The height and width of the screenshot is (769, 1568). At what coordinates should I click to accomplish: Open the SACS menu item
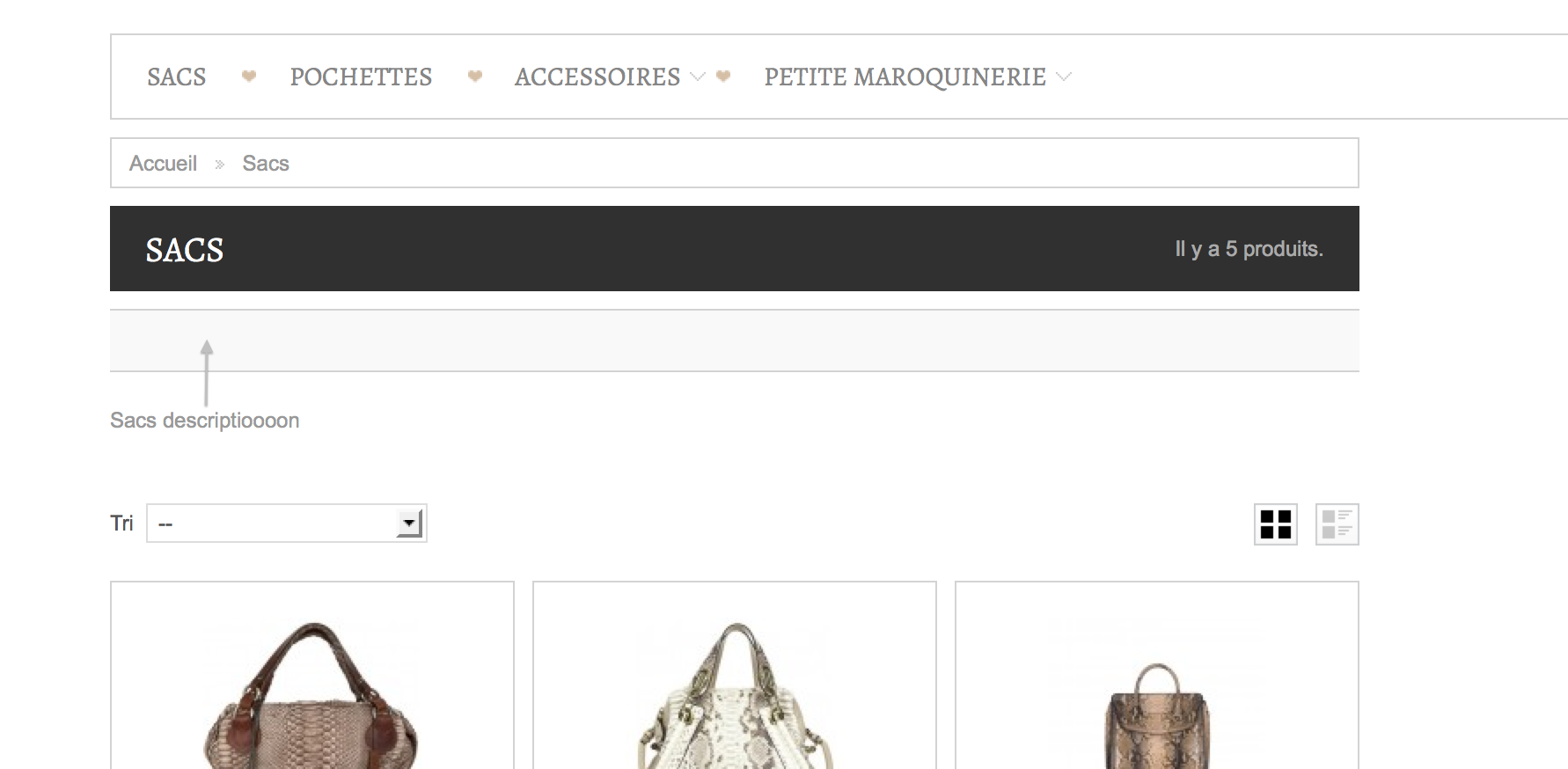pyautogui.click(x=177, y=77)
